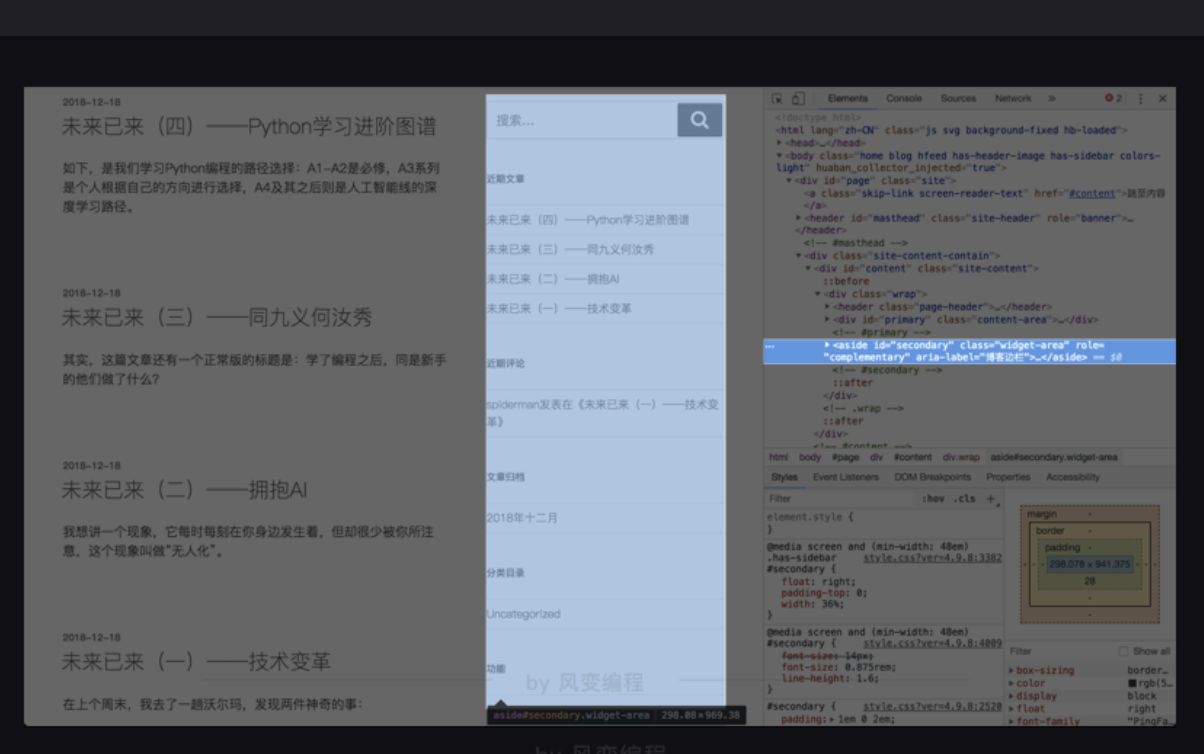Screen dimensions: 1204x754
Task: Expand the box-sizing computed property
Action: (x=1011, y=670)
